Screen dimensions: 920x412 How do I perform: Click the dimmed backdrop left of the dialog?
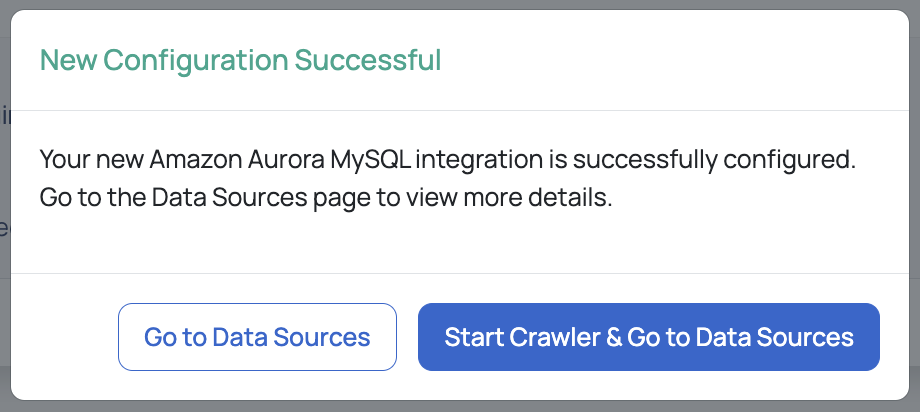pos(5,205)
